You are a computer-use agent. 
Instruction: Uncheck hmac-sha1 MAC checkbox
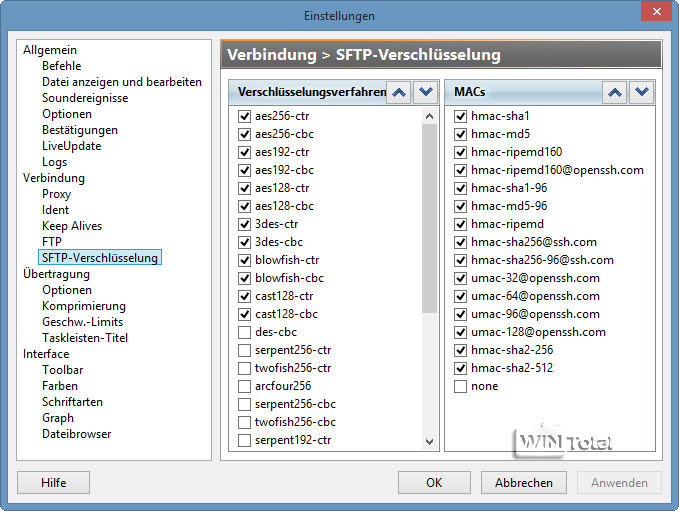[x=460, y=116]
